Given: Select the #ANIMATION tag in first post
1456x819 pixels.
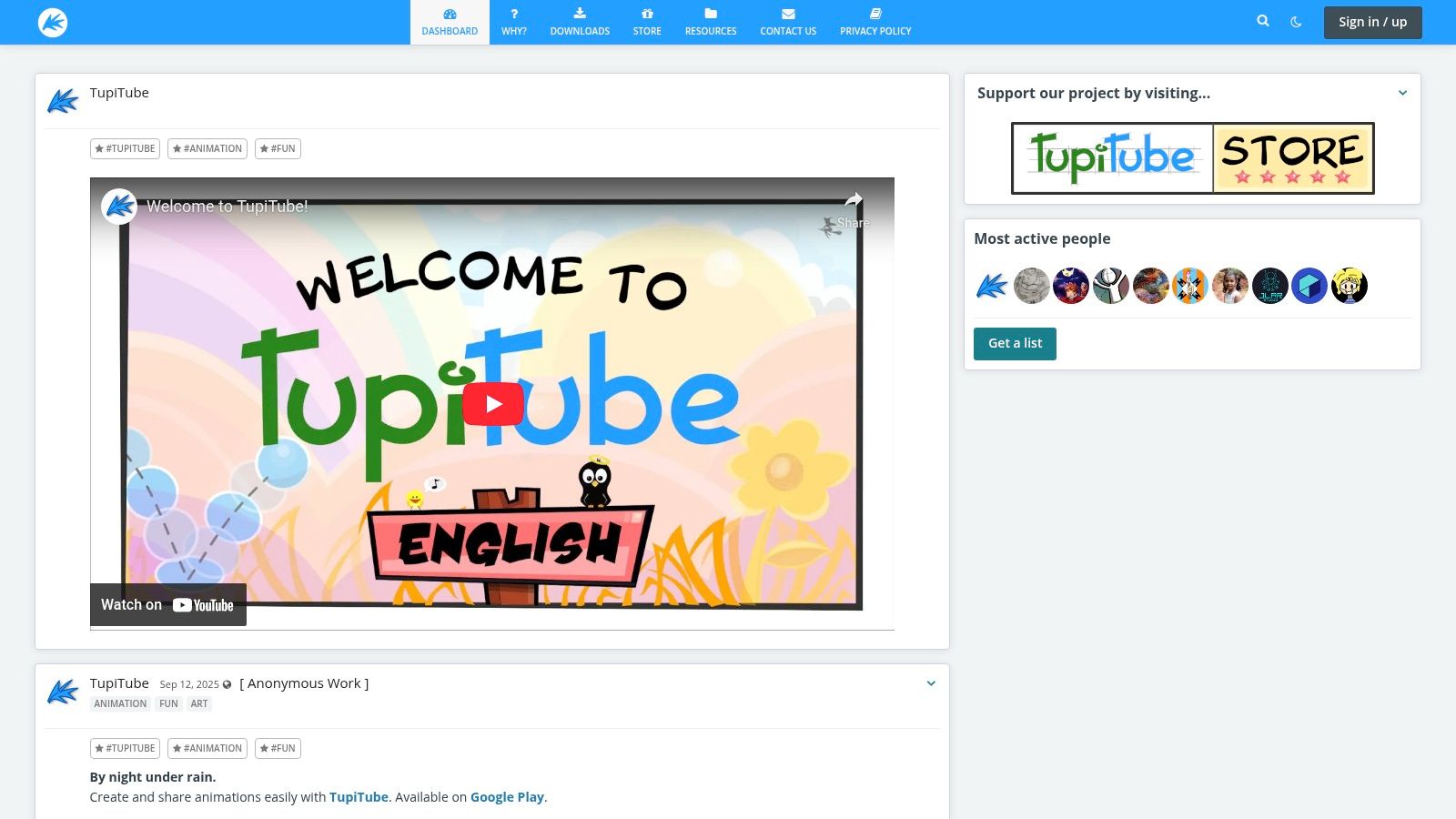Looking at the screenshot, I should tap(207, 148).
